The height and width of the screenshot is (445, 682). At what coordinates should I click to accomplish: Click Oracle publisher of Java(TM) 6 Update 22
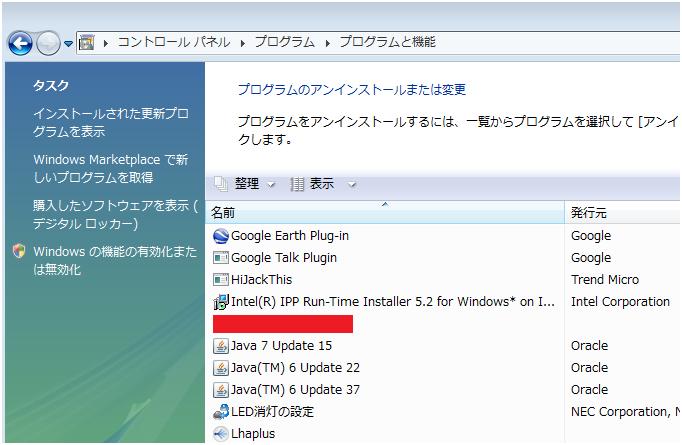589,368
